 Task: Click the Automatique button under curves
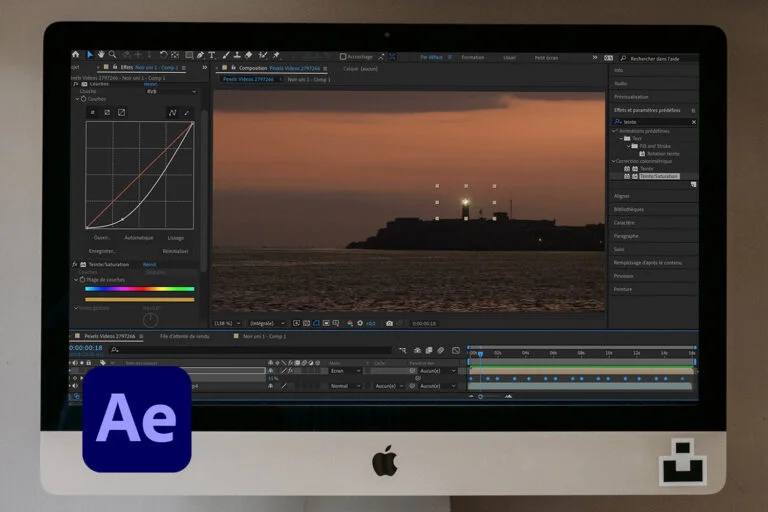click(139, 238)
